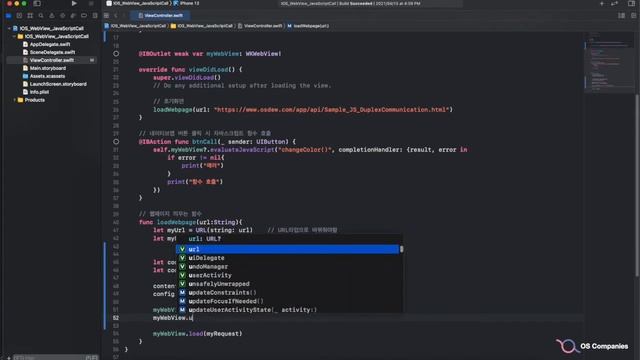The width and height of the screenshot is (640, 360).
Task: Select the updateFocusIfNeeded() autocomplete suggestion
Action: [x=287, y=301]
